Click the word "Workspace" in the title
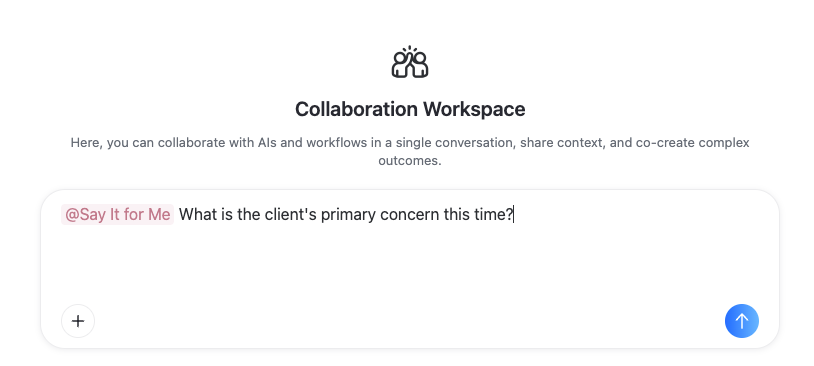 [x=473, y=109]
